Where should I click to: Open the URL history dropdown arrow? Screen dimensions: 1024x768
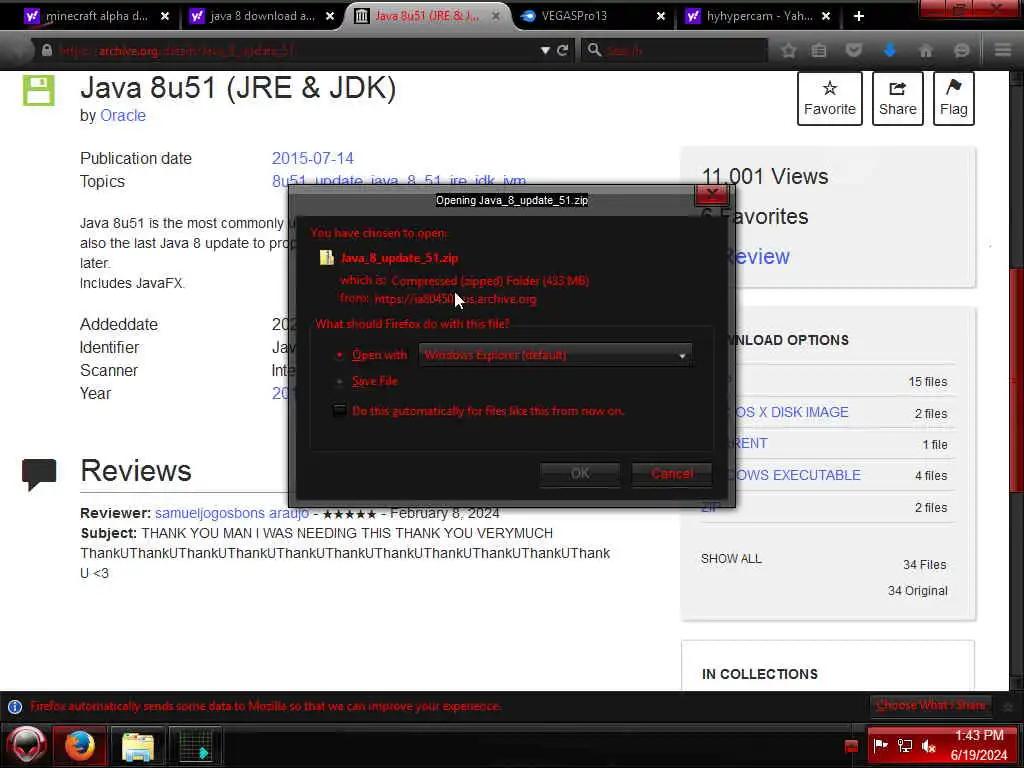coord(545,50)
